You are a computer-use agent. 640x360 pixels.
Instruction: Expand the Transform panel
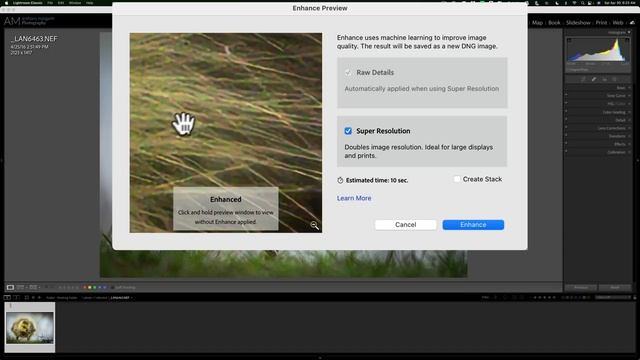[617, 136]
